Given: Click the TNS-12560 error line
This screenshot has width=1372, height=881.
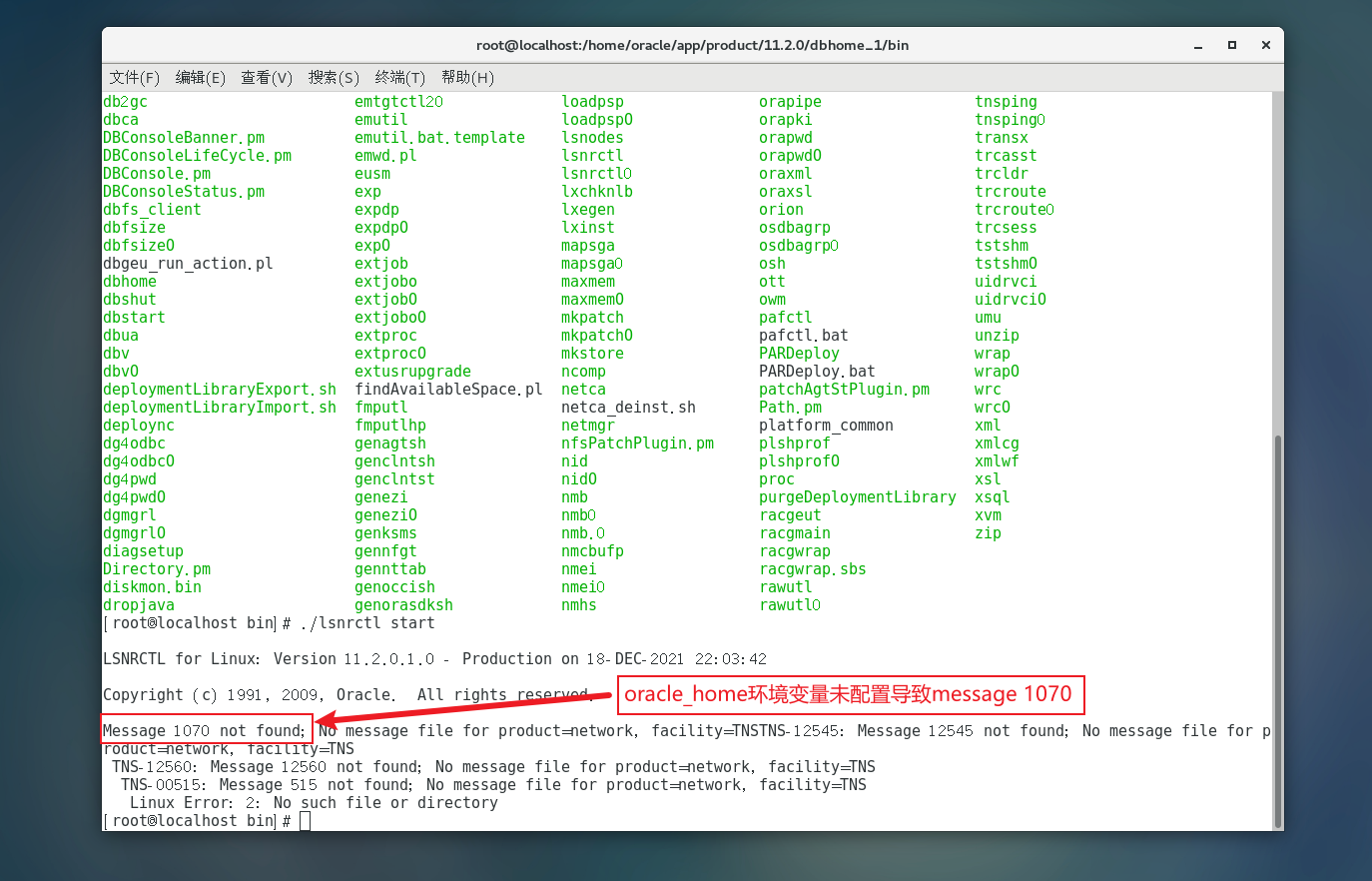Looking at the screenshot, I should pyautogui.click(x=493, y=767).
